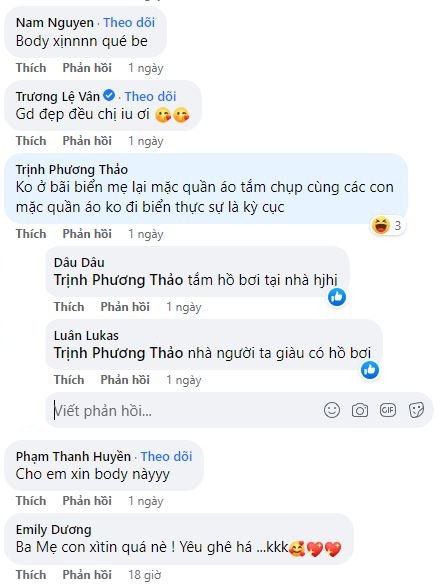
Task: Follow Trương Lệ Vân via Theo dõi
Action: [151, 96]
